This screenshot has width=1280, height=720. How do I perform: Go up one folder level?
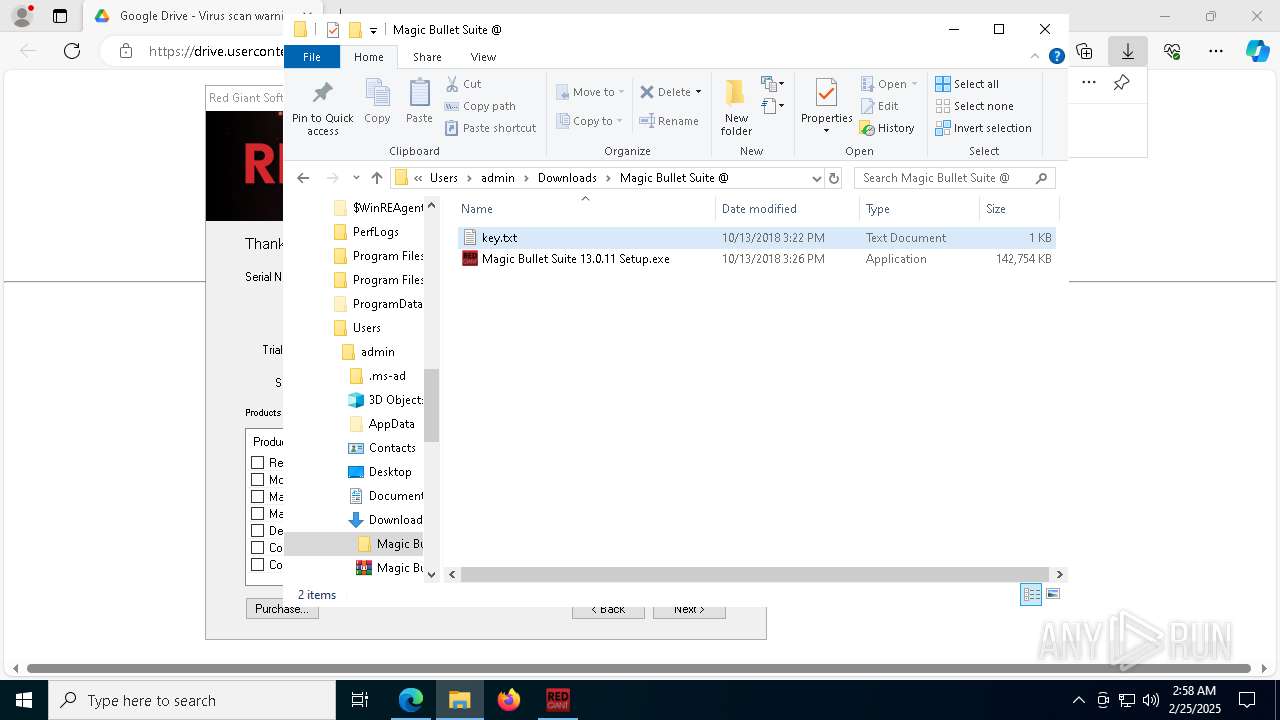[377, 178]
